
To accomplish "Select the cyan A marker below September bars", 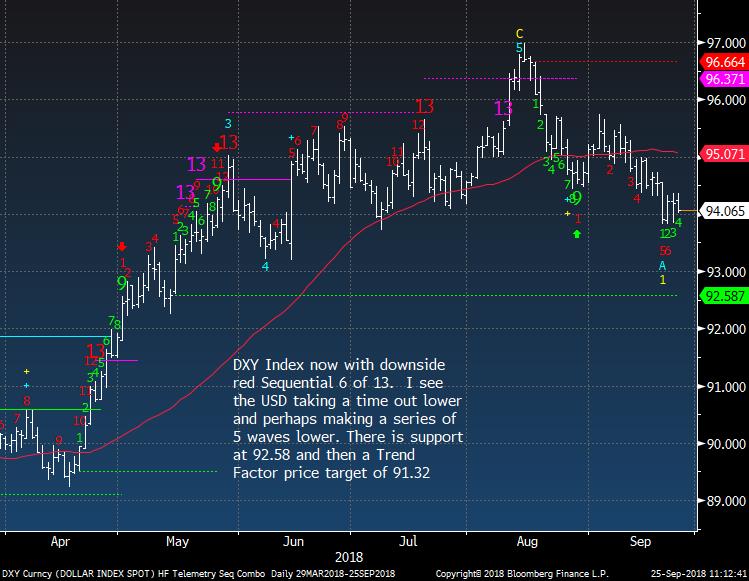I will 662,265.
